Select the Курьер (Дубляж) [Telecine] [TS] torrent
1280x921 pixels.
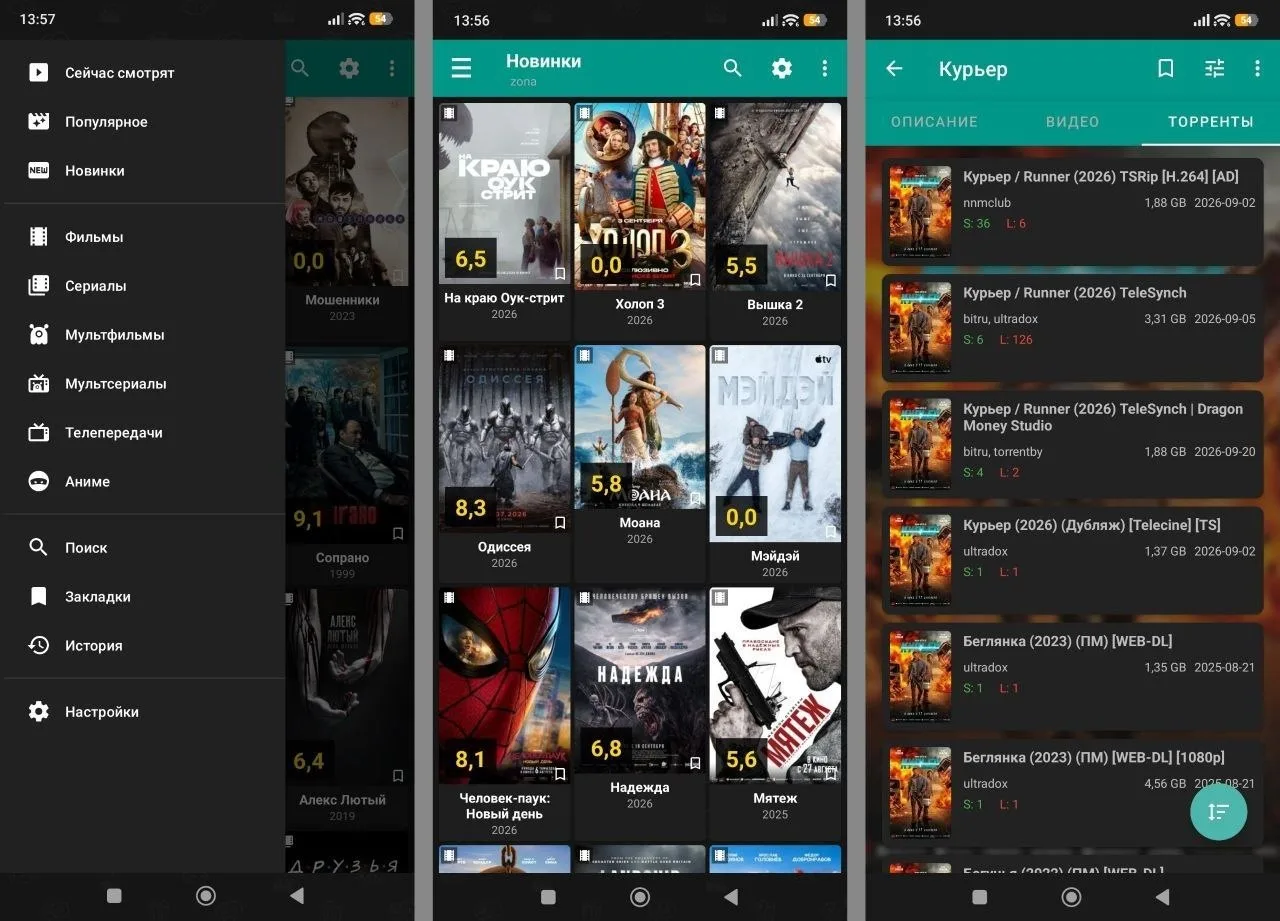(x=1073, y=560)
